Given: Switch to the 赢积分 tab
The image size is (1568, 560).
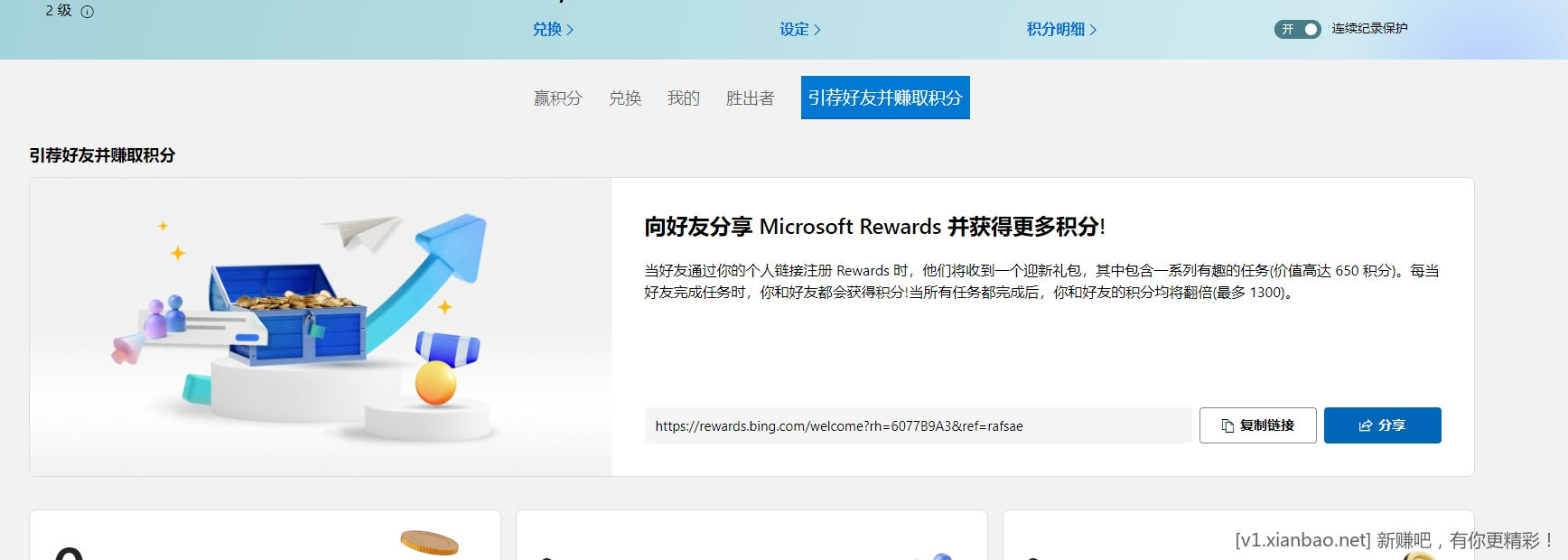Looking at the screenshot, I should tap(557, 98).
